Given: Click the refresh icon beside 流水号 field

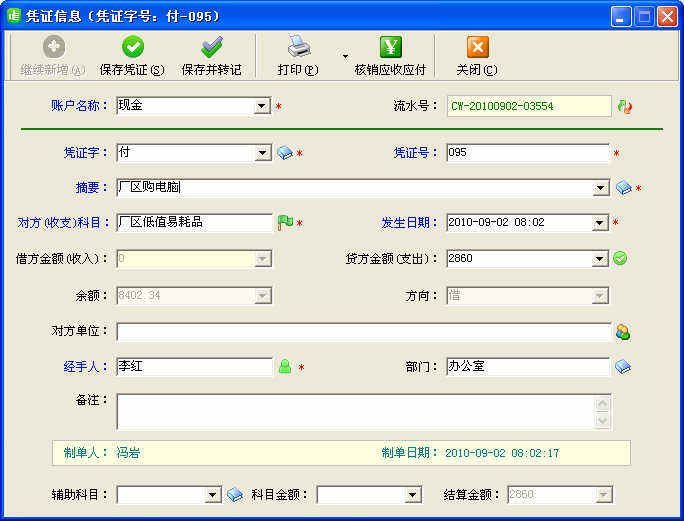Looking at the screenshot, I should [x=625, y=106].
